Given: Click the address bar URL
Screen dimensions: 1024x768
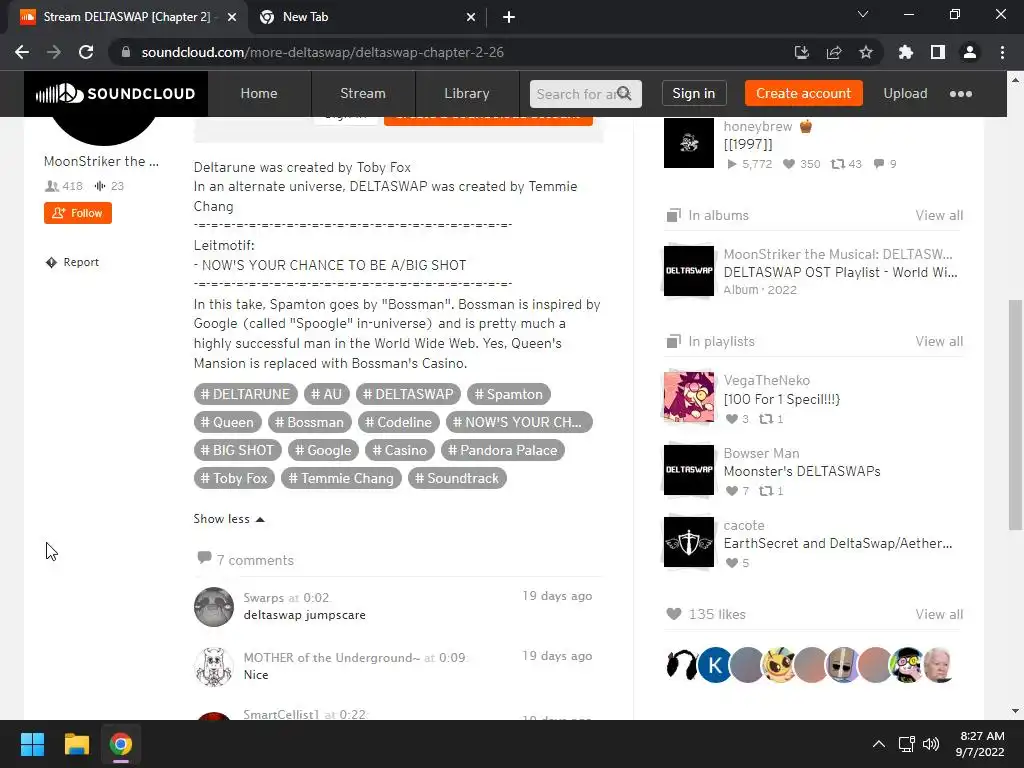Looking at the screenshot, I should click(x=323, y=52).
